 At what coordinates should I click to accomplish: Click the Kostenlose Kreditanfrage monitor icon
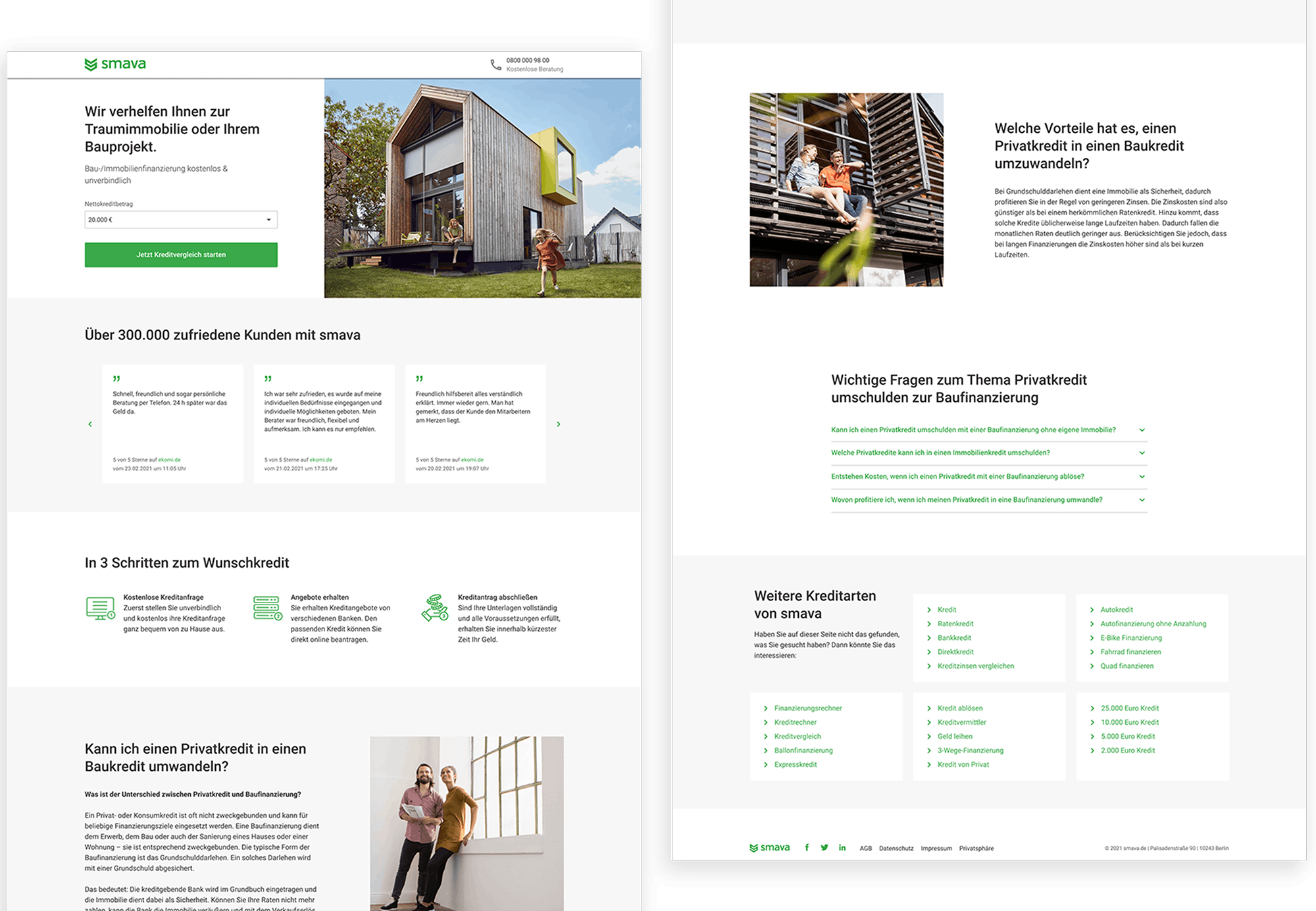(100, 608)
